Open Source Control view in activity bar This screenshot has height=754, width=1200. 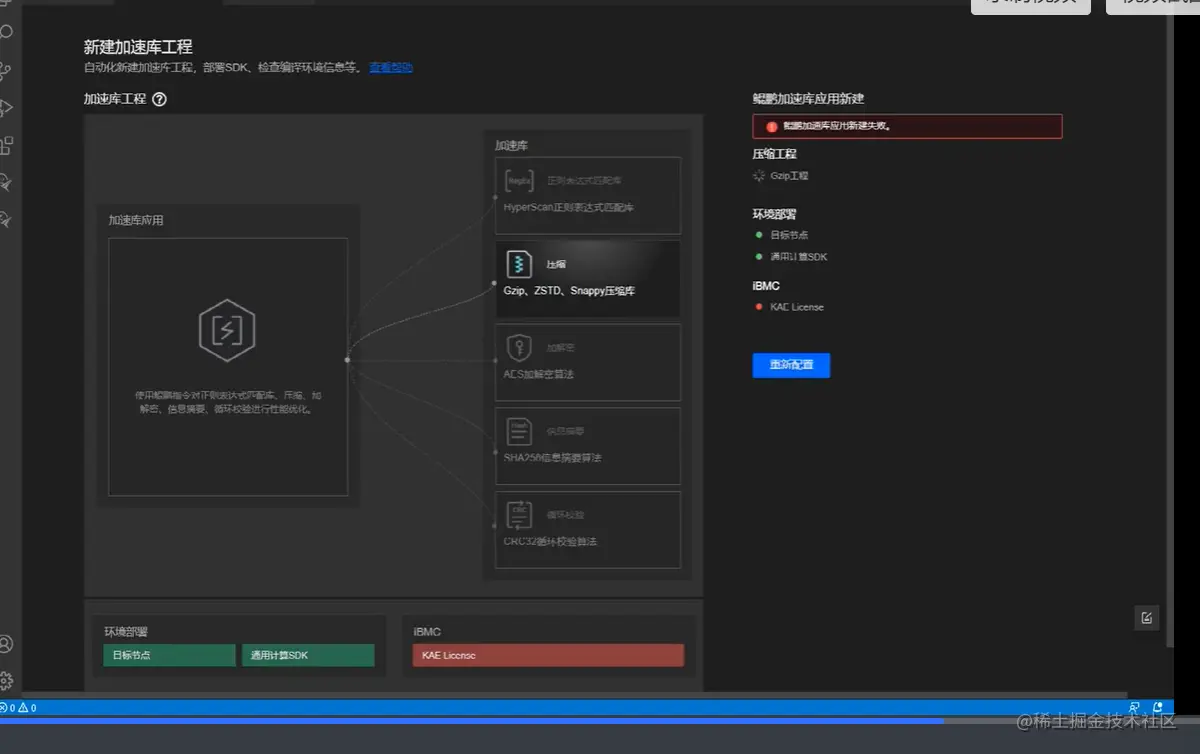6,70
